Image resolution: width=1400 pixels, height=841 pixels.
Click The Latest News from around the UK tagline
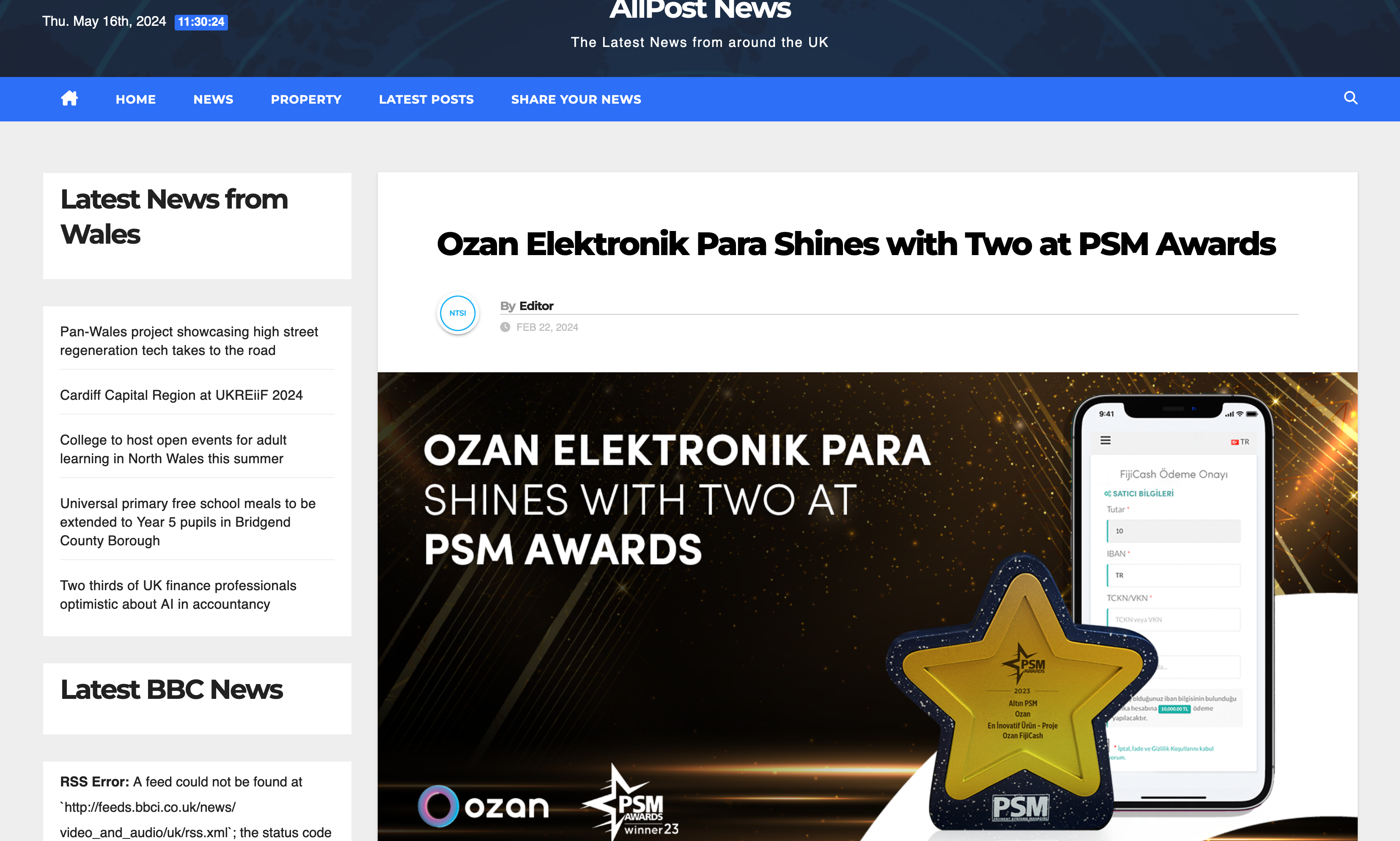(700, 42)
